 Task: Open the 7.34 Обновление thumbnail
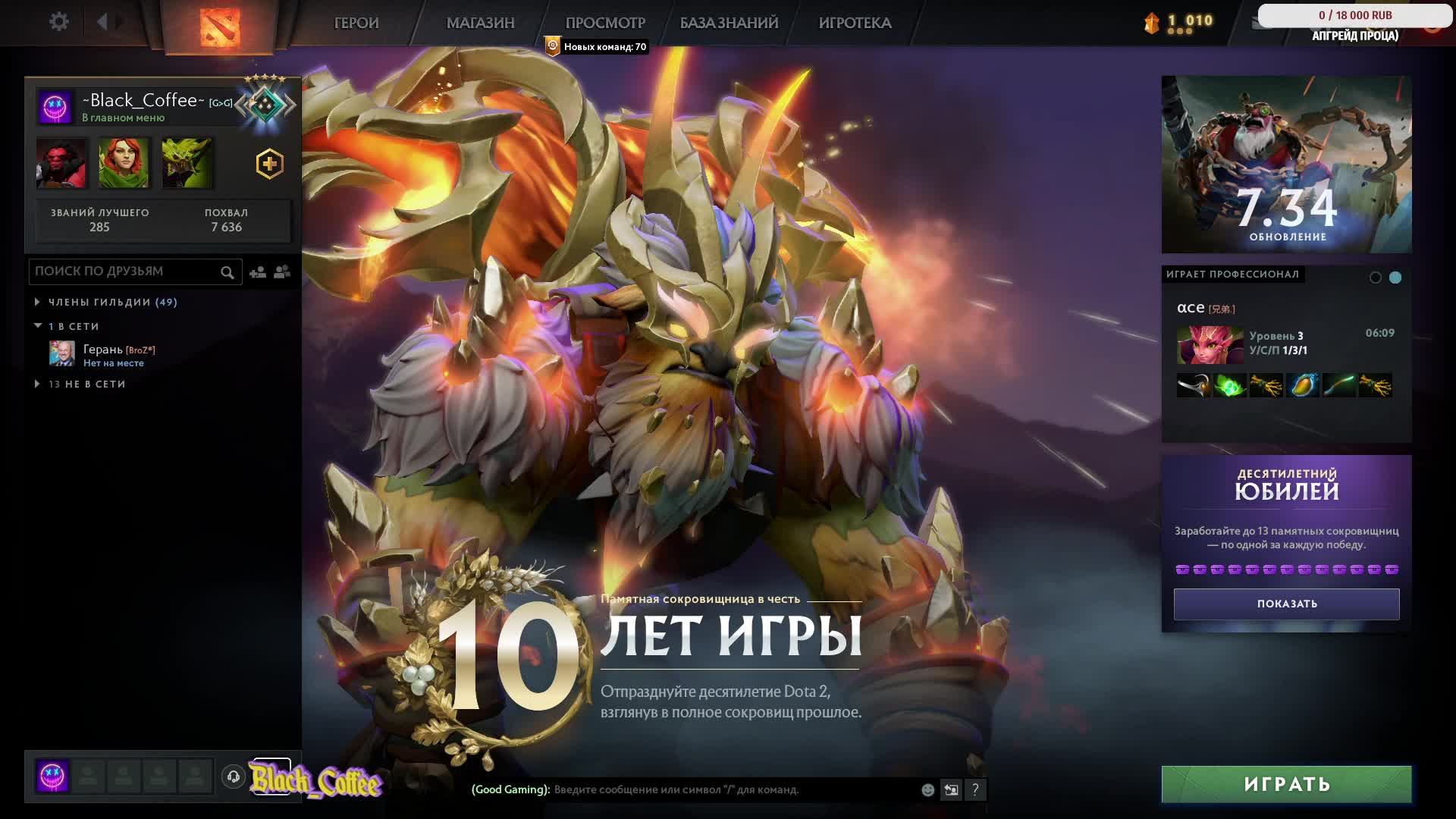pos(1286,164)
